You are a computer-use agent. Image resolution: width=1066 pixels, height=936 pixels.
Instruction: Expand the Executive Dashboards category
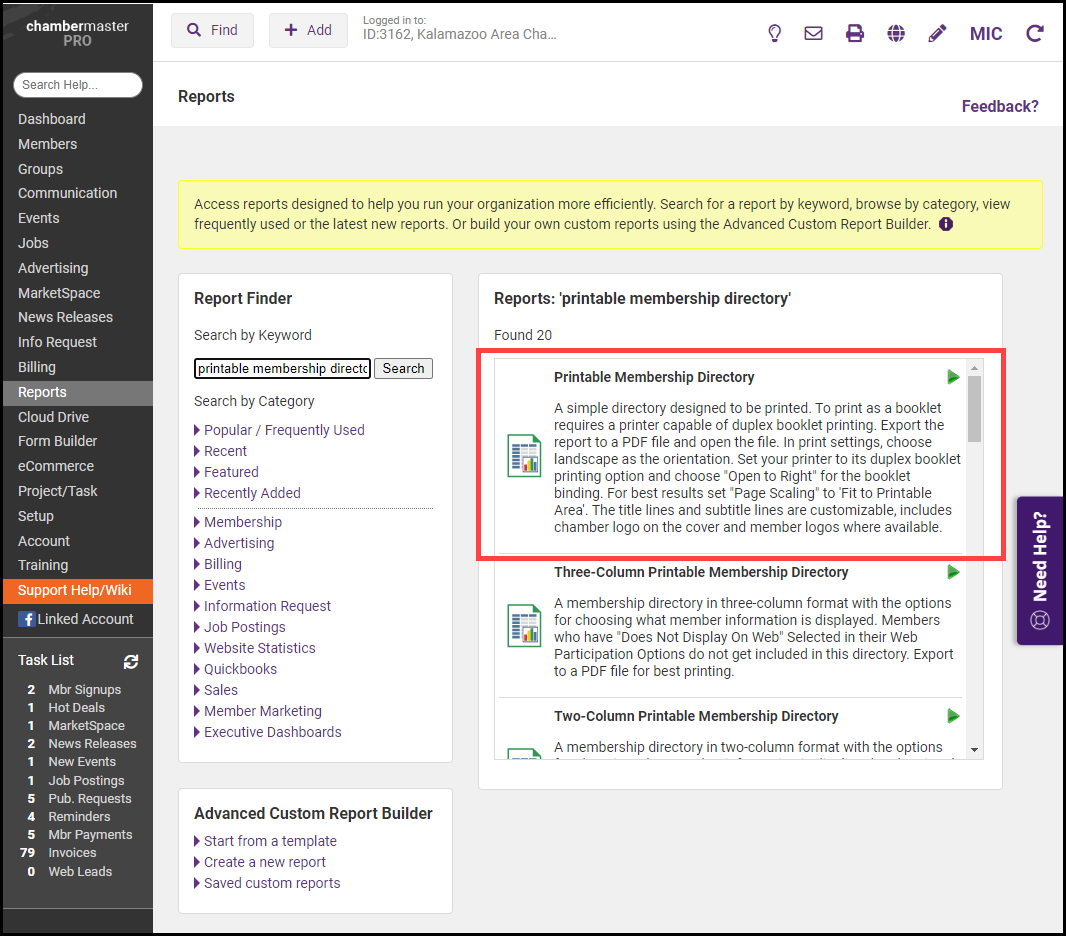coord(272,732)
